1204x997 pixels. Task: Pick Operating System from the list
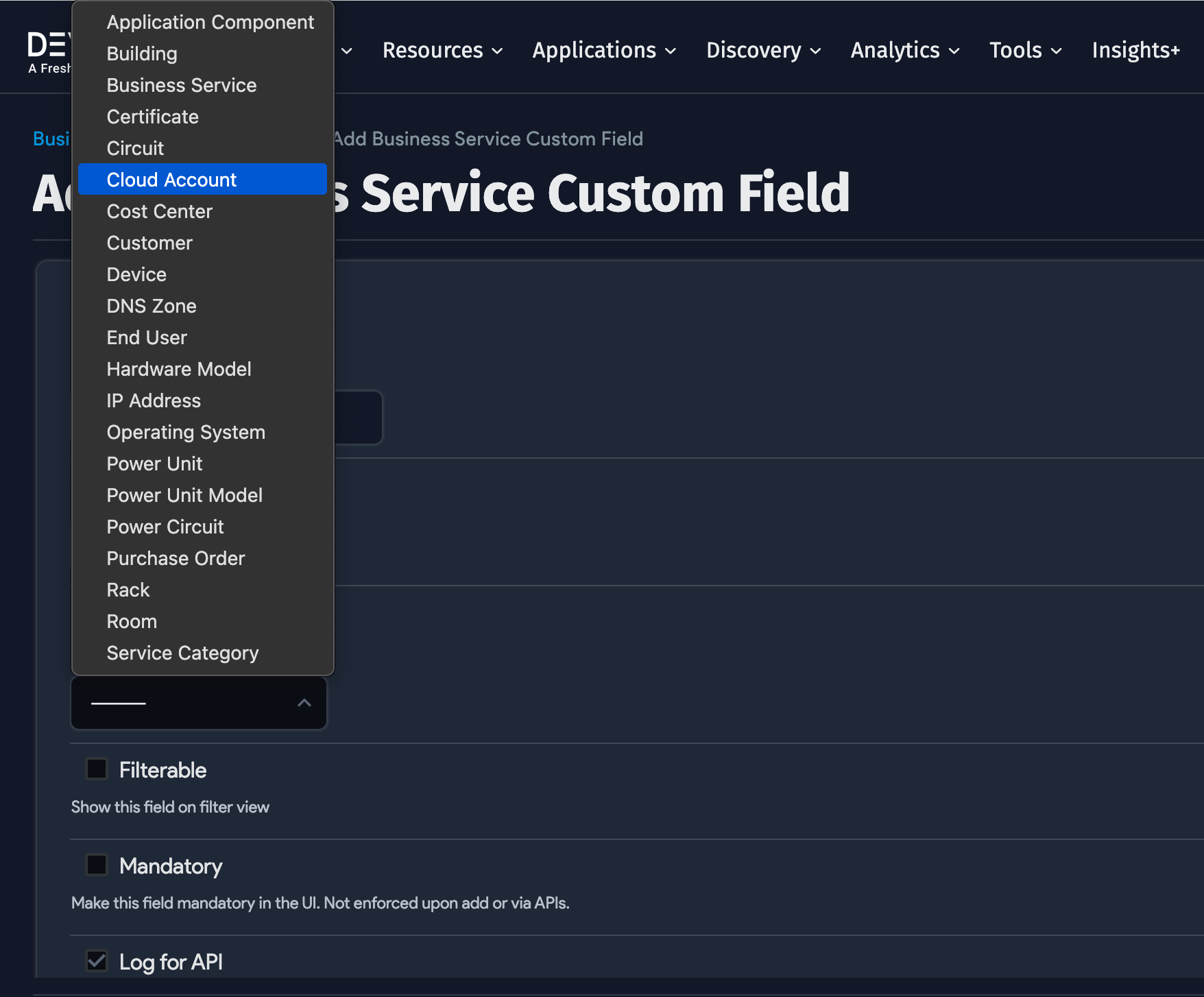coord(186,431)
